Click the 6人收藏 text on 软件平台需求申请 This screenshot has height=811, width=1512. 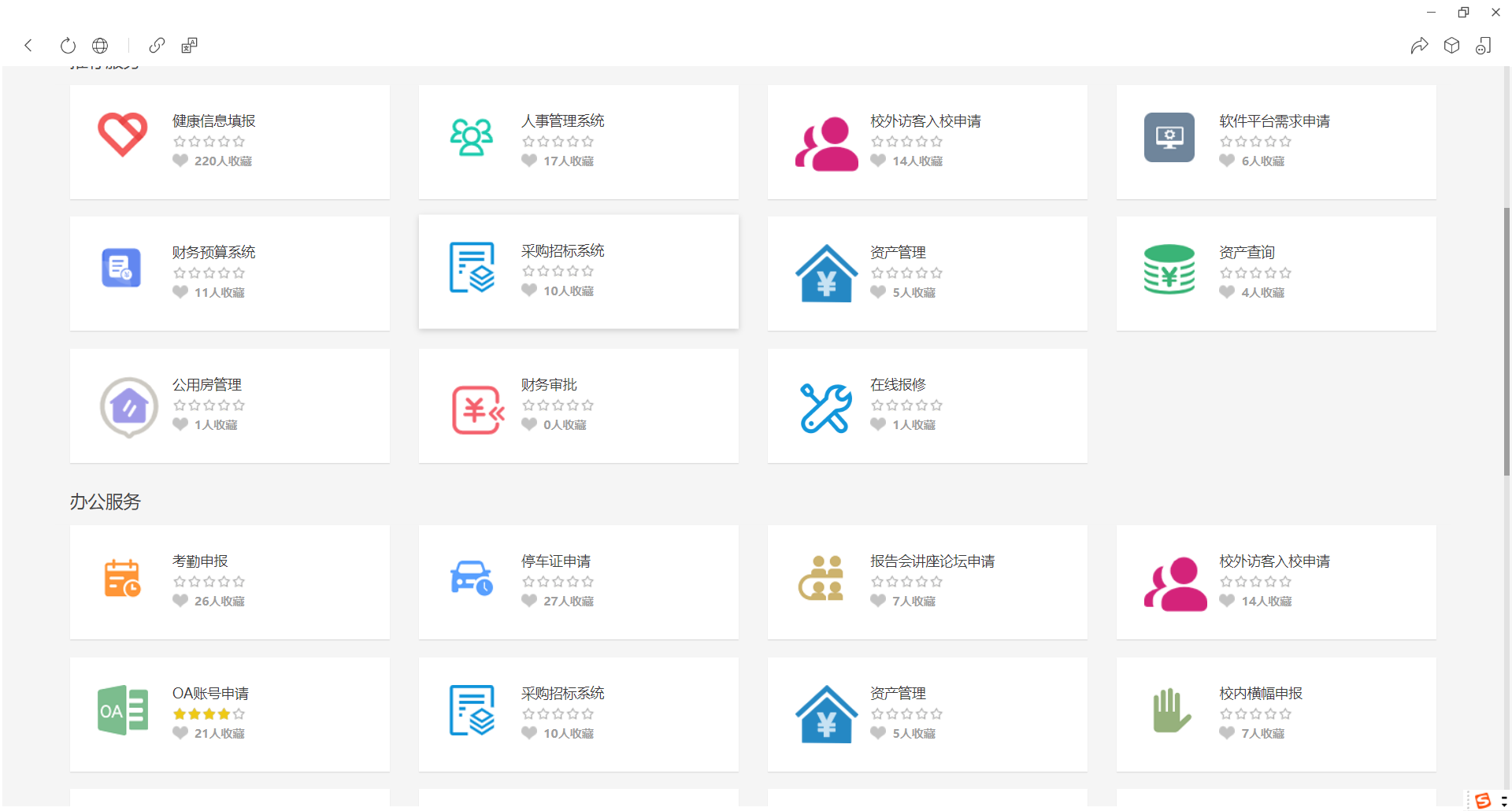[x=1263, y=161]
